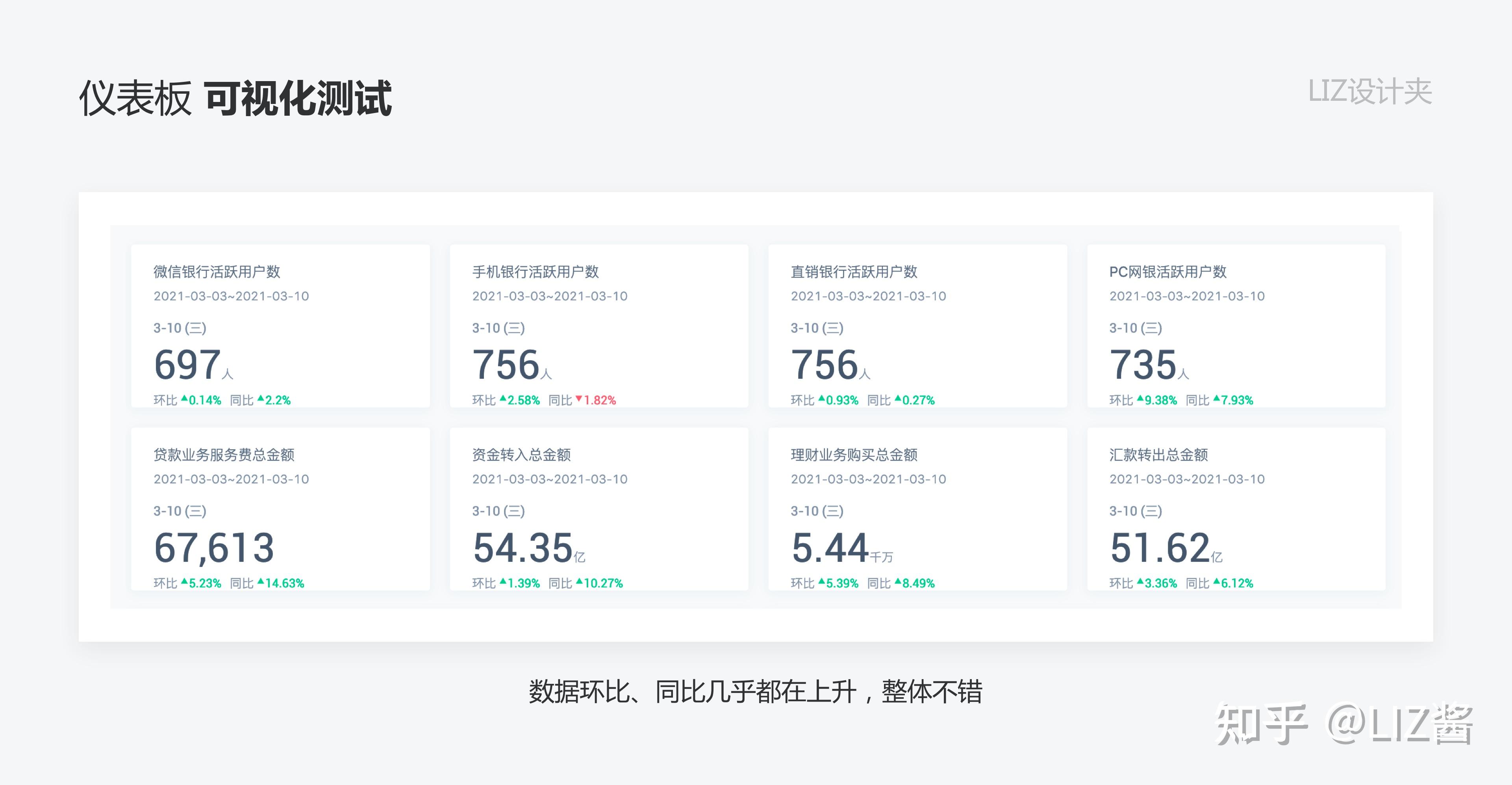This screenshot has width=1512, height=785.
Task: Click green up arrow beside 0.27%
Action: point(897,399)
